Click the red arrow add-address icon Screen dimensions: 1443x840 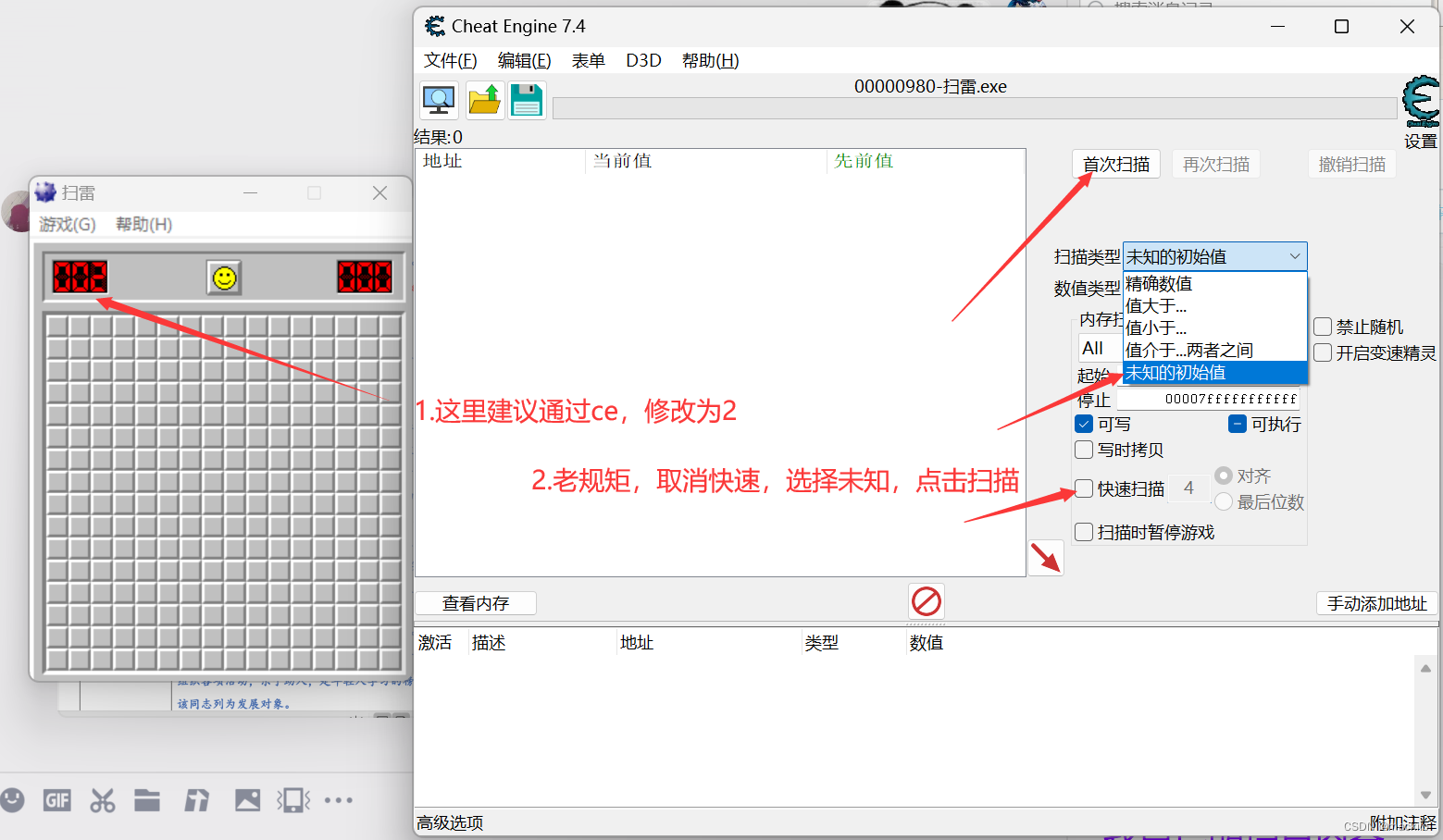[x=1046, y=558]
